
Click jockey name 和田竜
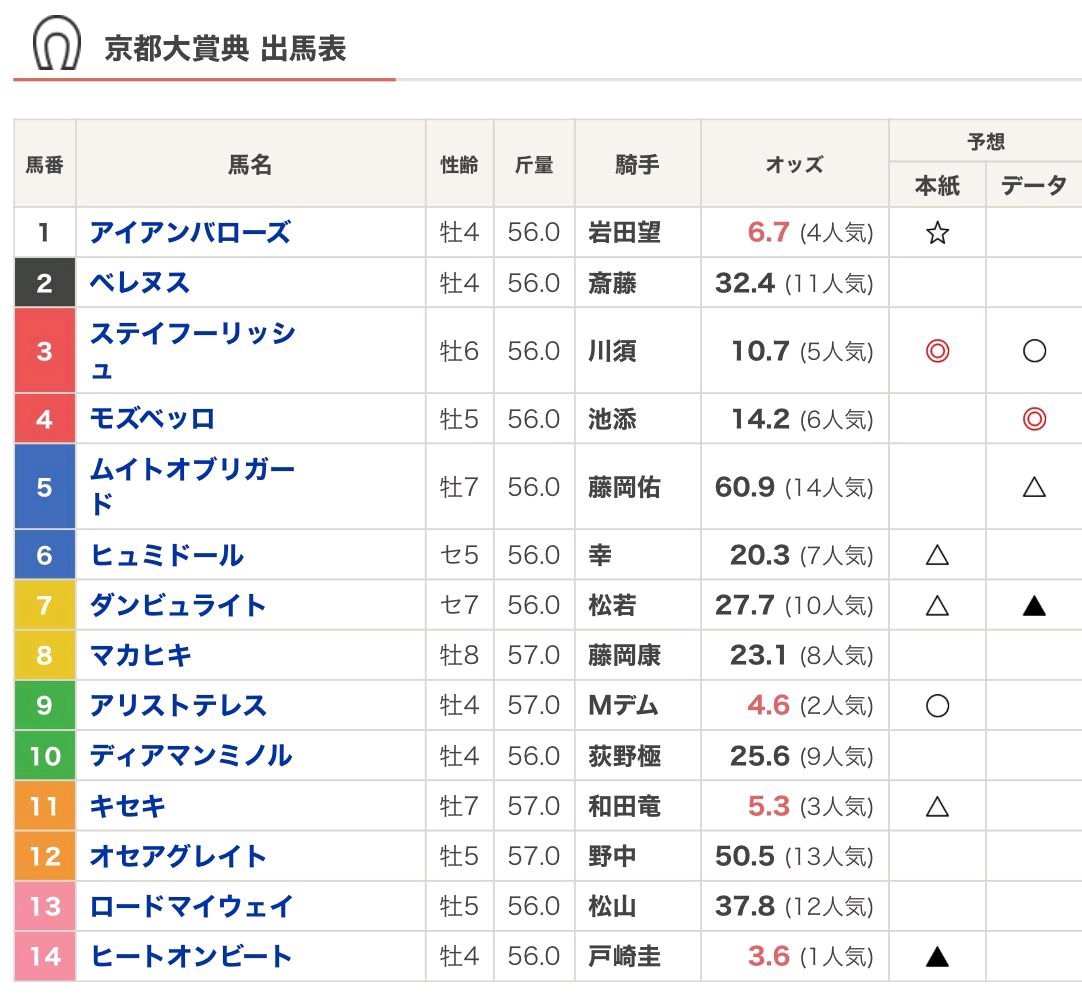624,806
